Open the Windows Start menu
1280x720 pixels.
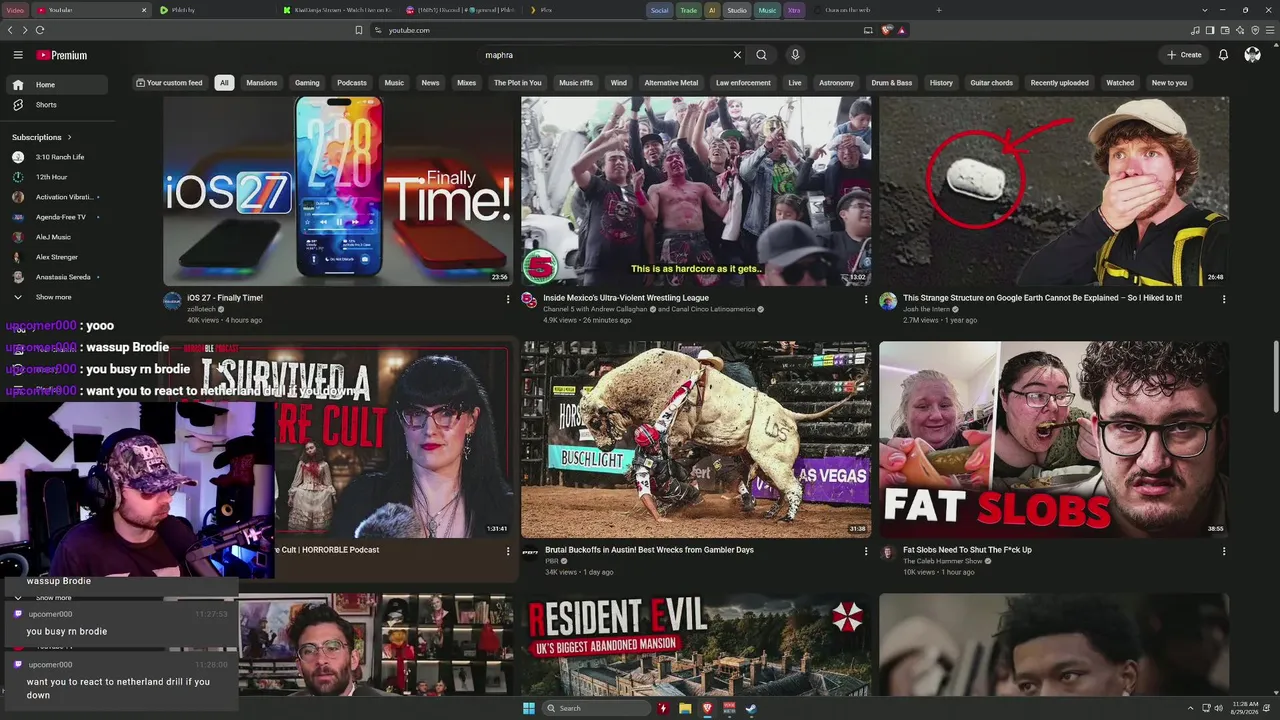(529, 708)
